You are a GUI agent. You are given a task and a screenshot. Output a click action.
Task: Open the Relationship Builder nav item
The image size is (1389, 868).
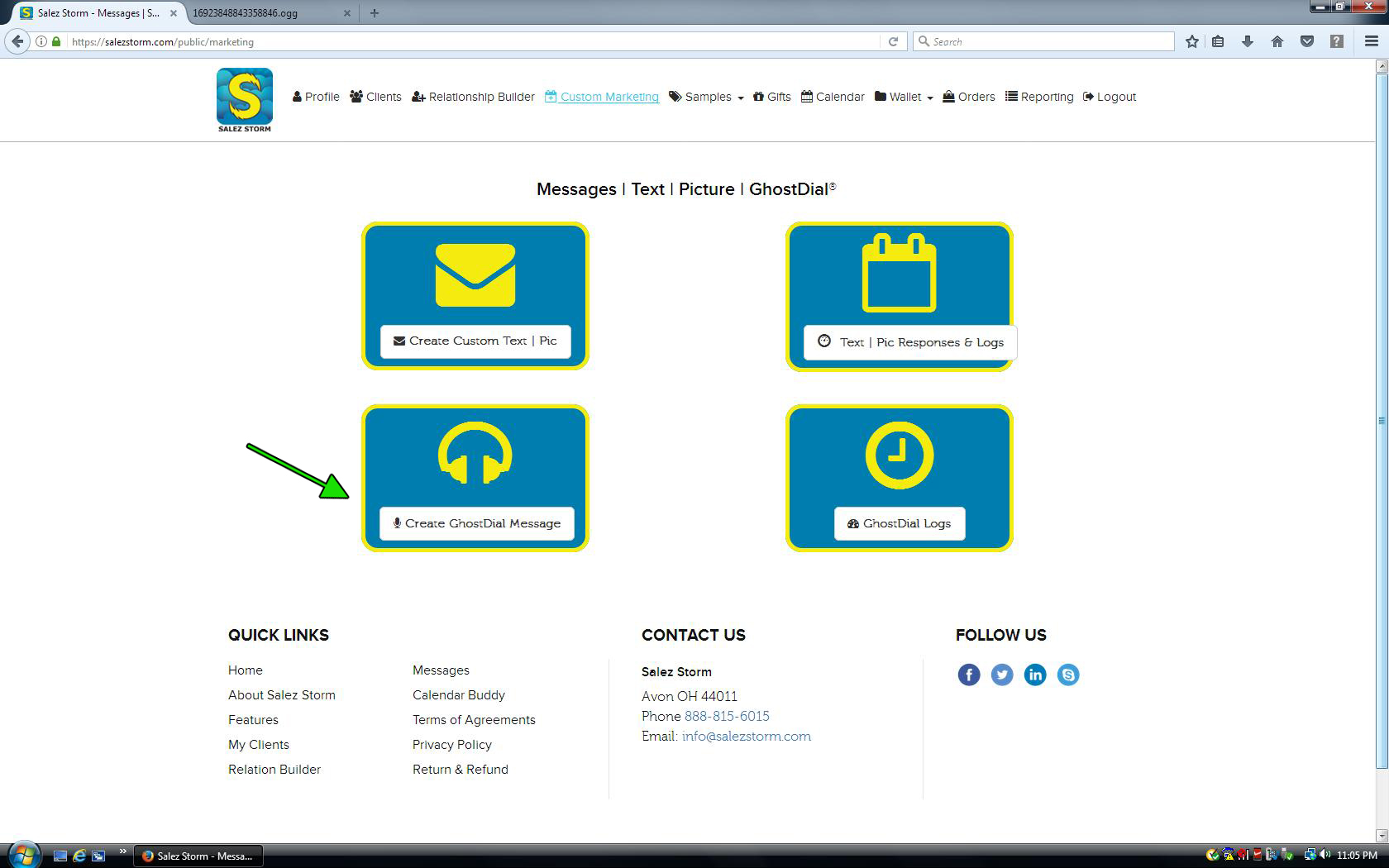473,97
